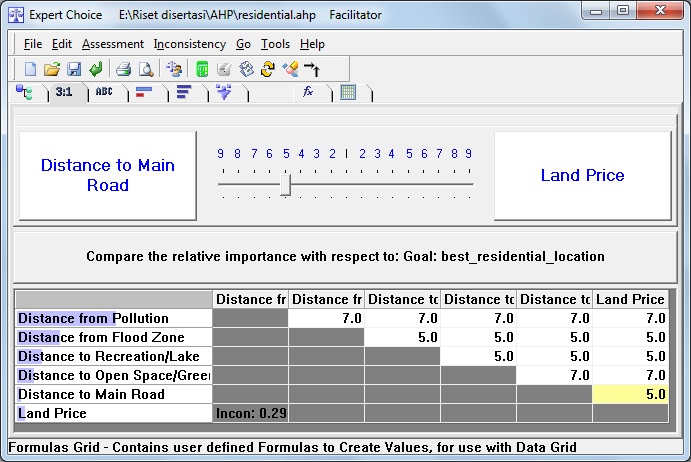Click the New file icon in the toolbar
This screenshot has width=691, height=462.
30,69
